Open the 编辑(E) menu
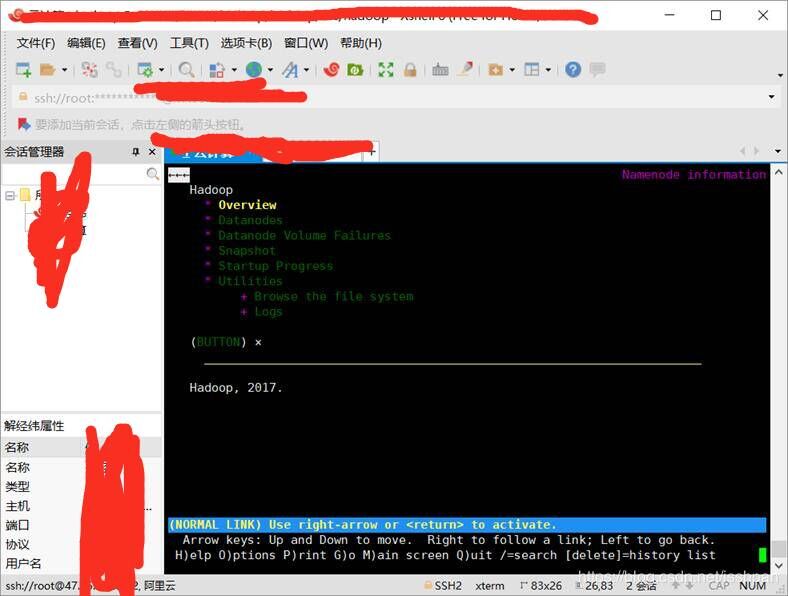The width and height of the screenshot is (788, 596). [x=86, y=43]
